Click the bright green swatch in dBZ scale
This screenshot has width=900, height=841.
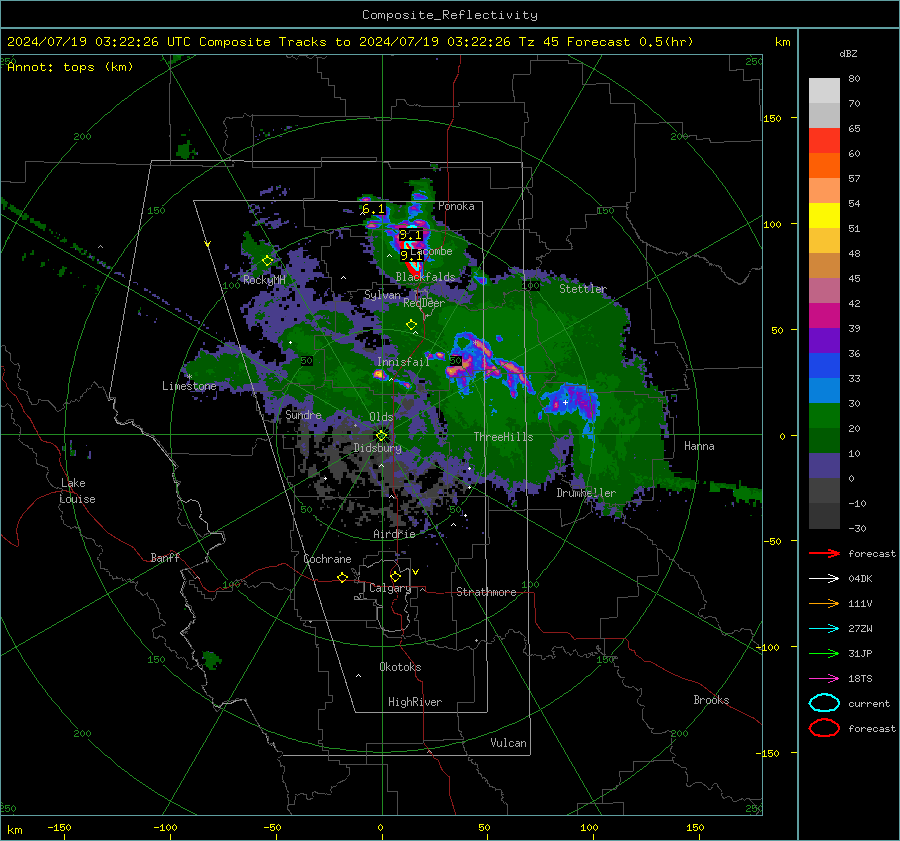tap(824, 415)
